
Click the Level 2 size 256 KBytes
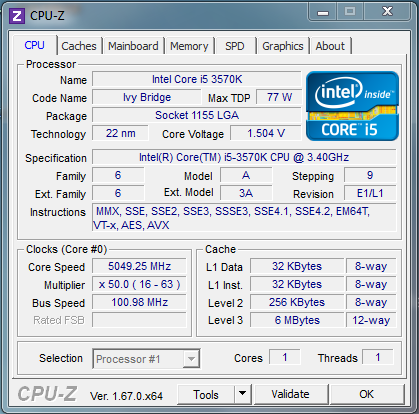297,302
